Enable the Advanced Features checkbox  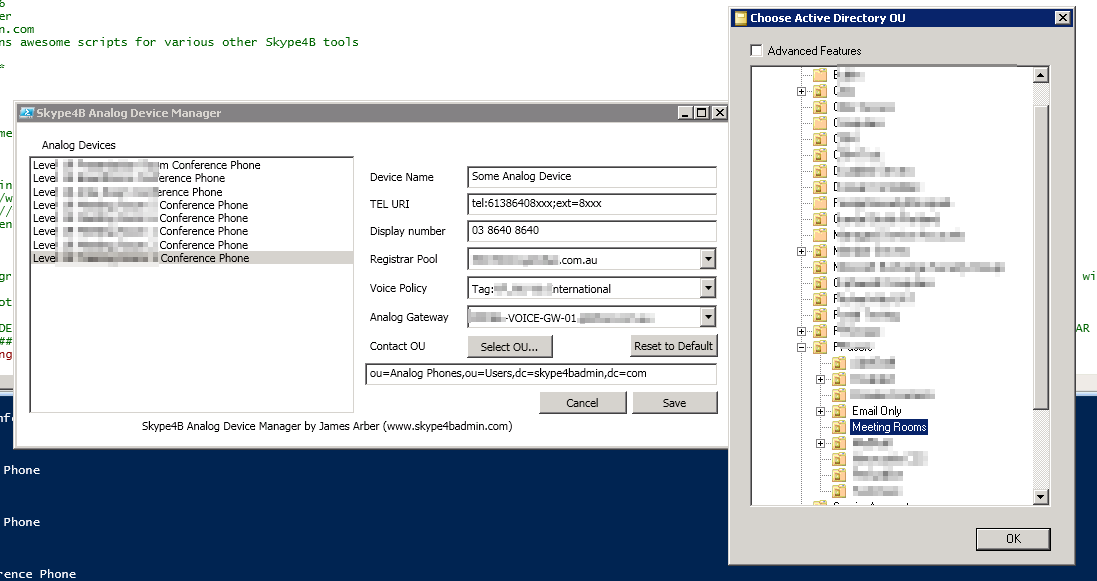tap(756, 50)
